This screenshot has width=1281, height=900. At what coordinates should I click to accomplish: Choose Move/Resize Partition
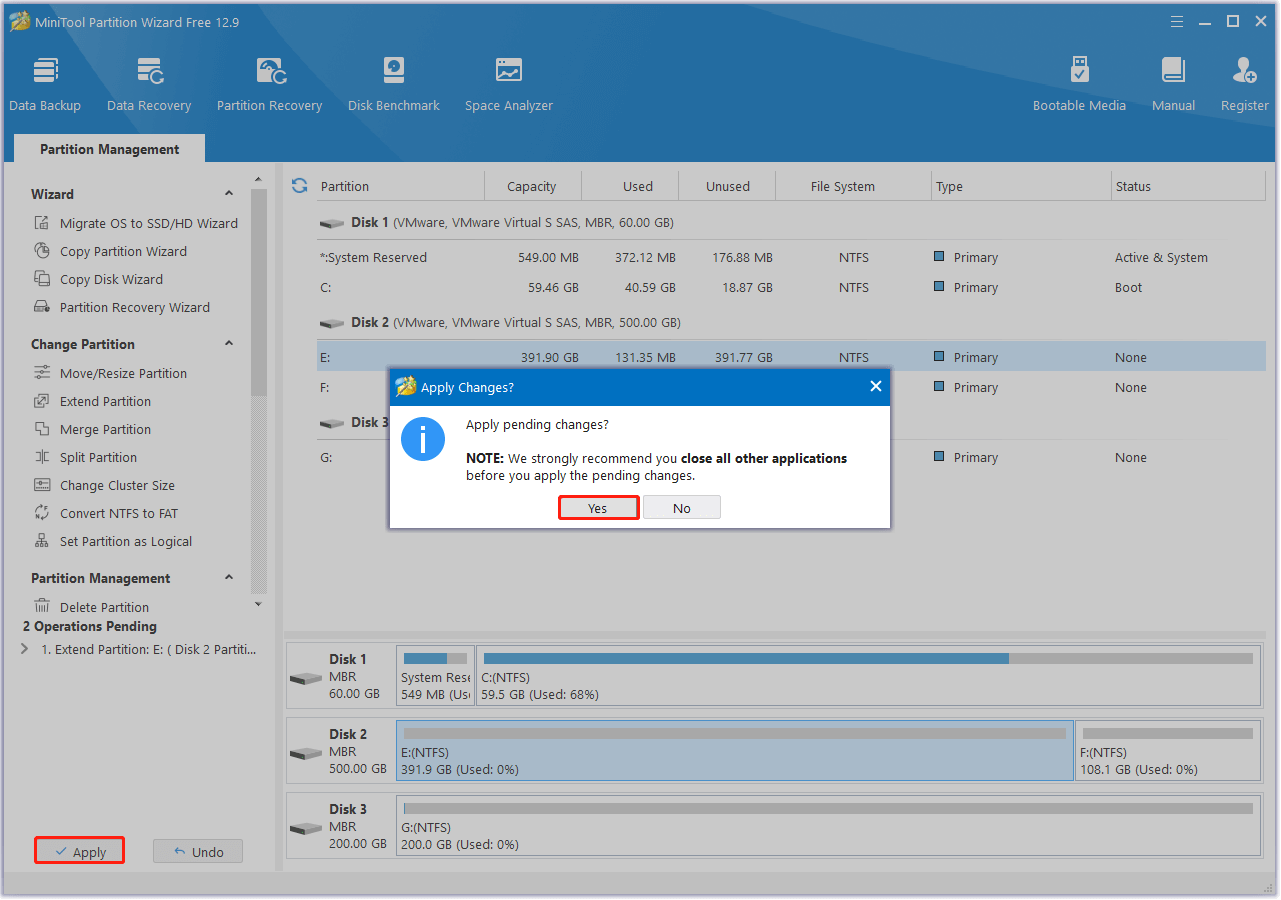pyautogui.click(x=110, y=373)
